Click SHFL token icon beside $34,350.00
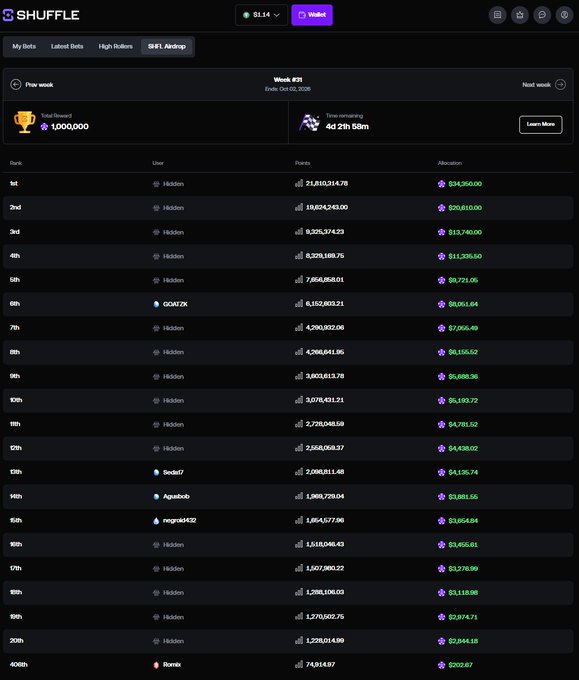Image resolution: width=579 pixels, height=680 pixels. click(442, 184)
